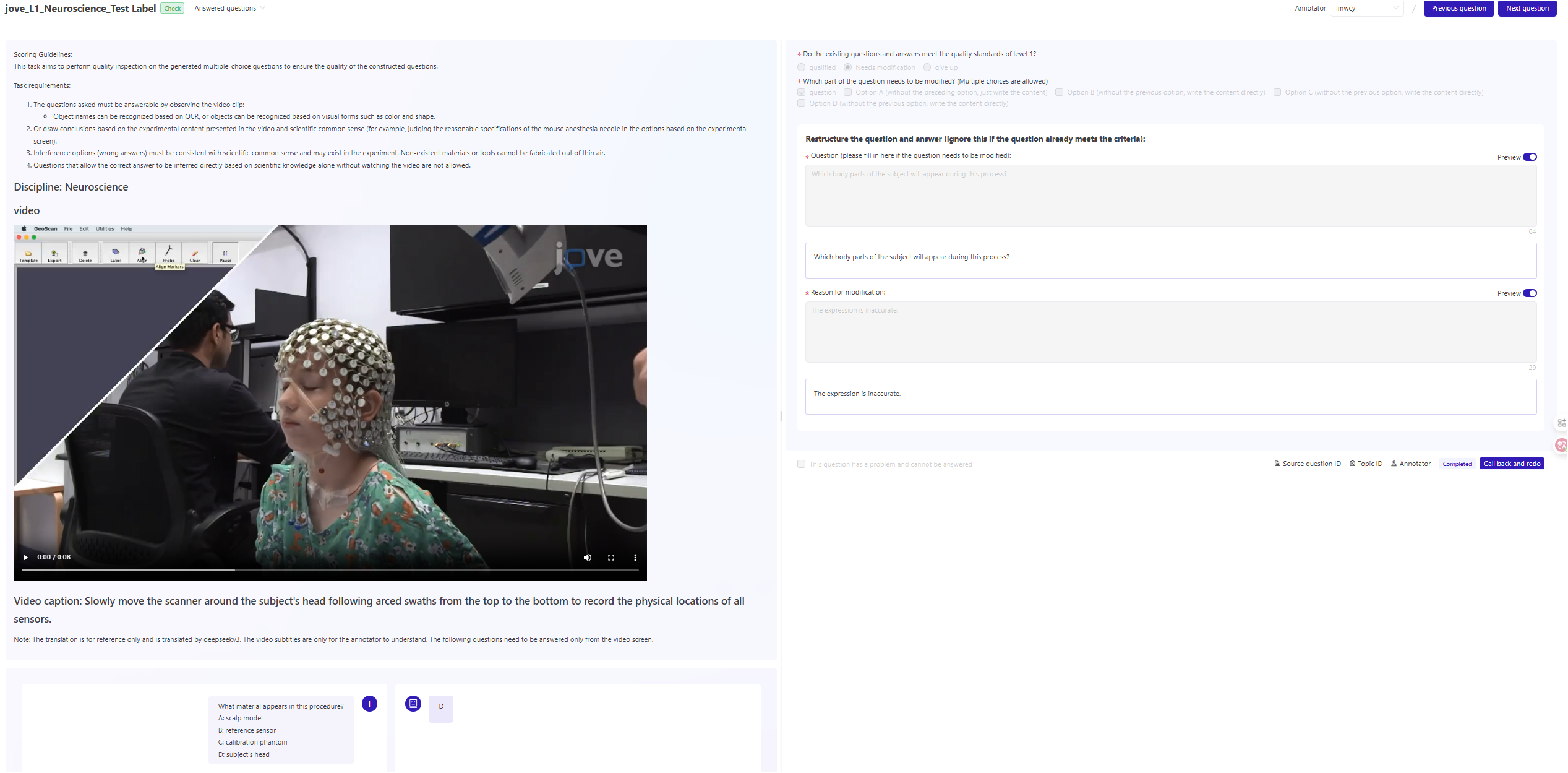
Task: Toggle the Question Preview switch
Action: (x=1530, y=157)
